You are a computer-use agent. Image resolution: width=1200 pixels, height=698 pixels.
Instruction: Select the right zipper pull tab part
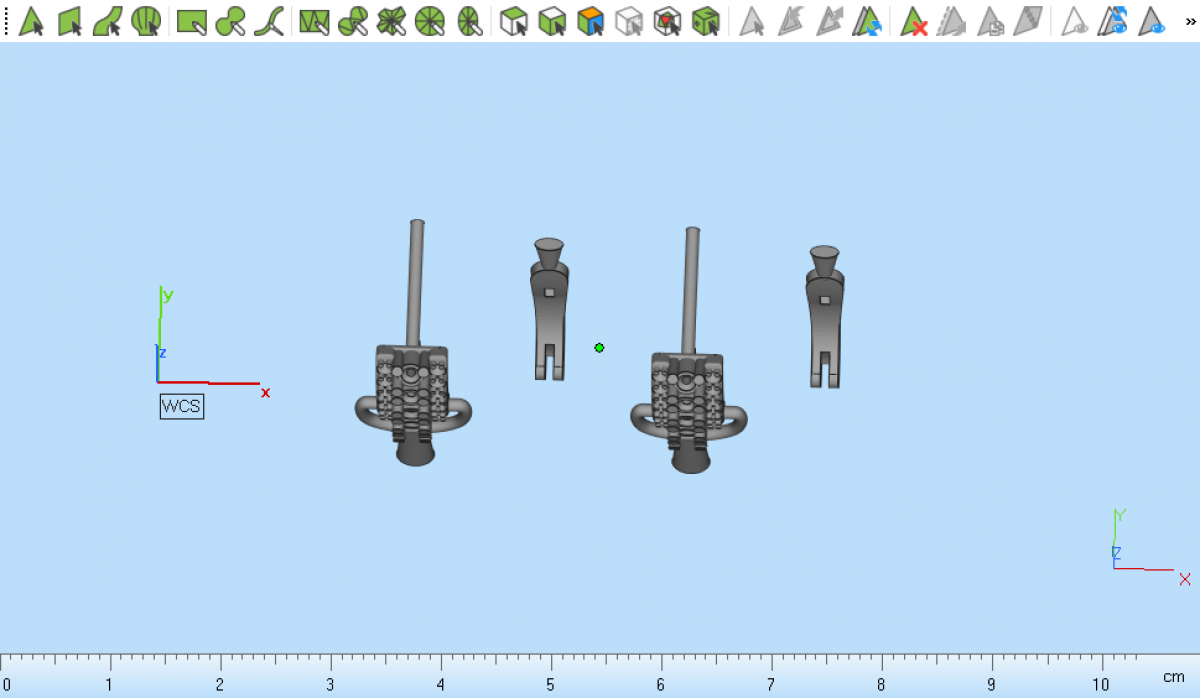(x=825, y=316)
